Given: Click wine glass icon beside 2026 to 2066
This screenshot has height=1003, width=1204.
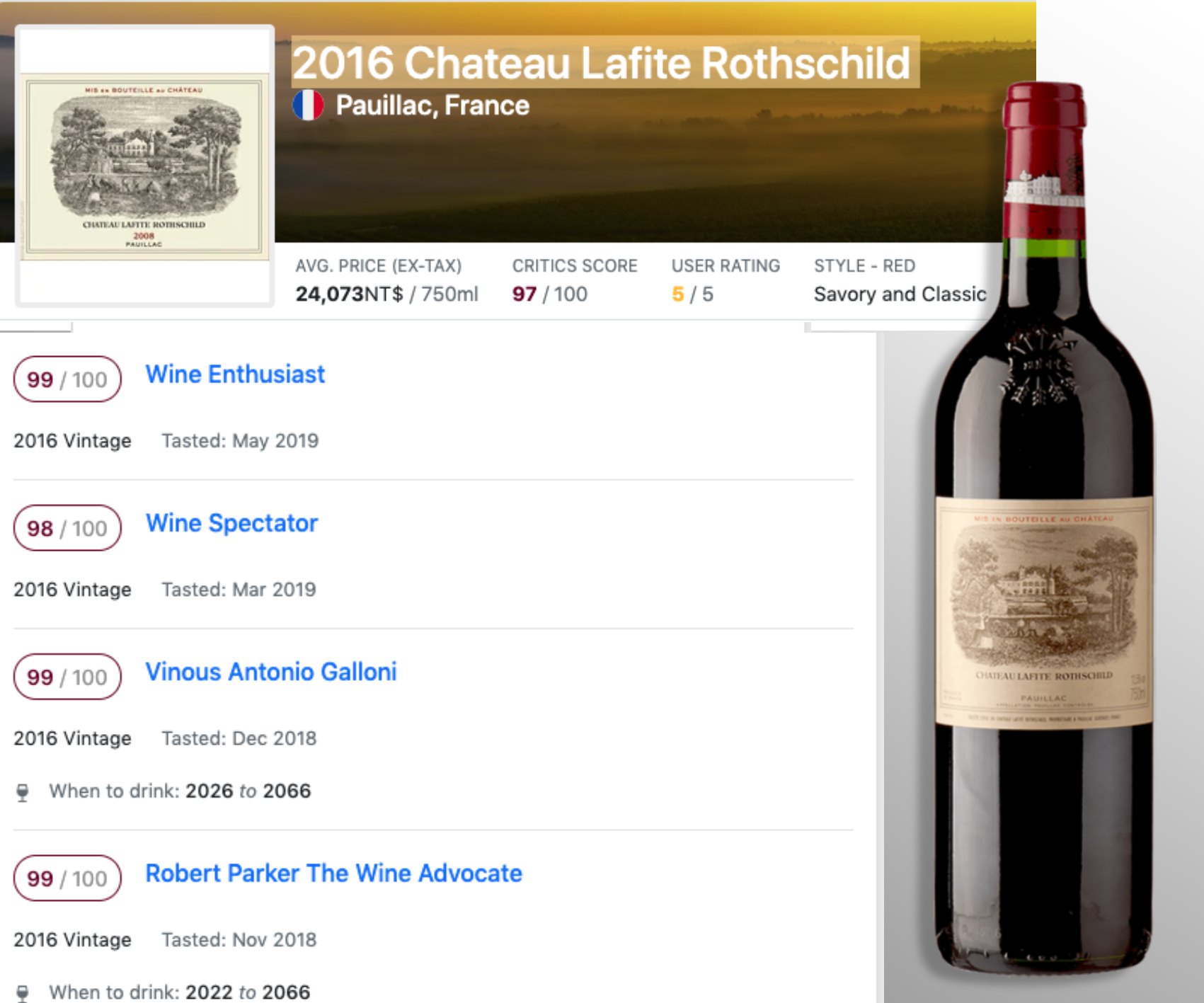Looking at the screenshot, I should (23, 792).
